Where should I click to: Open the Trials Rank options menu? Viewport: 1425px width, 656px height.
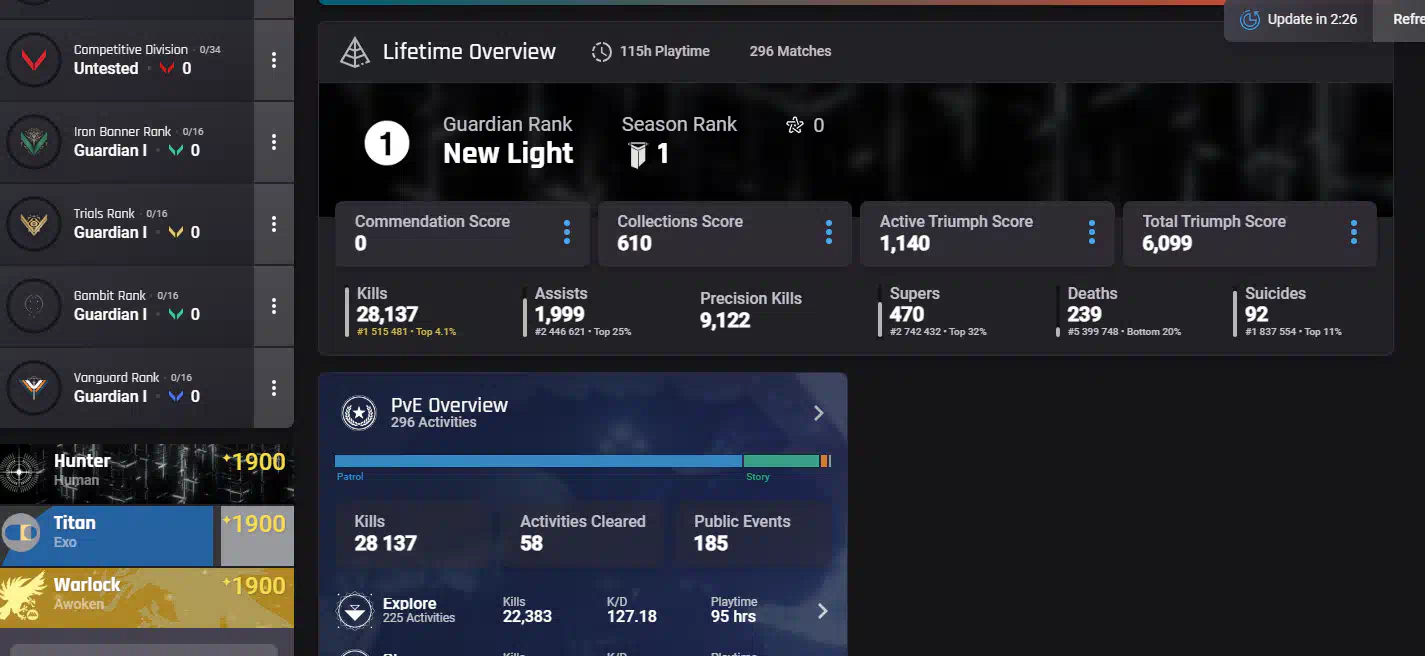(274, 224)
